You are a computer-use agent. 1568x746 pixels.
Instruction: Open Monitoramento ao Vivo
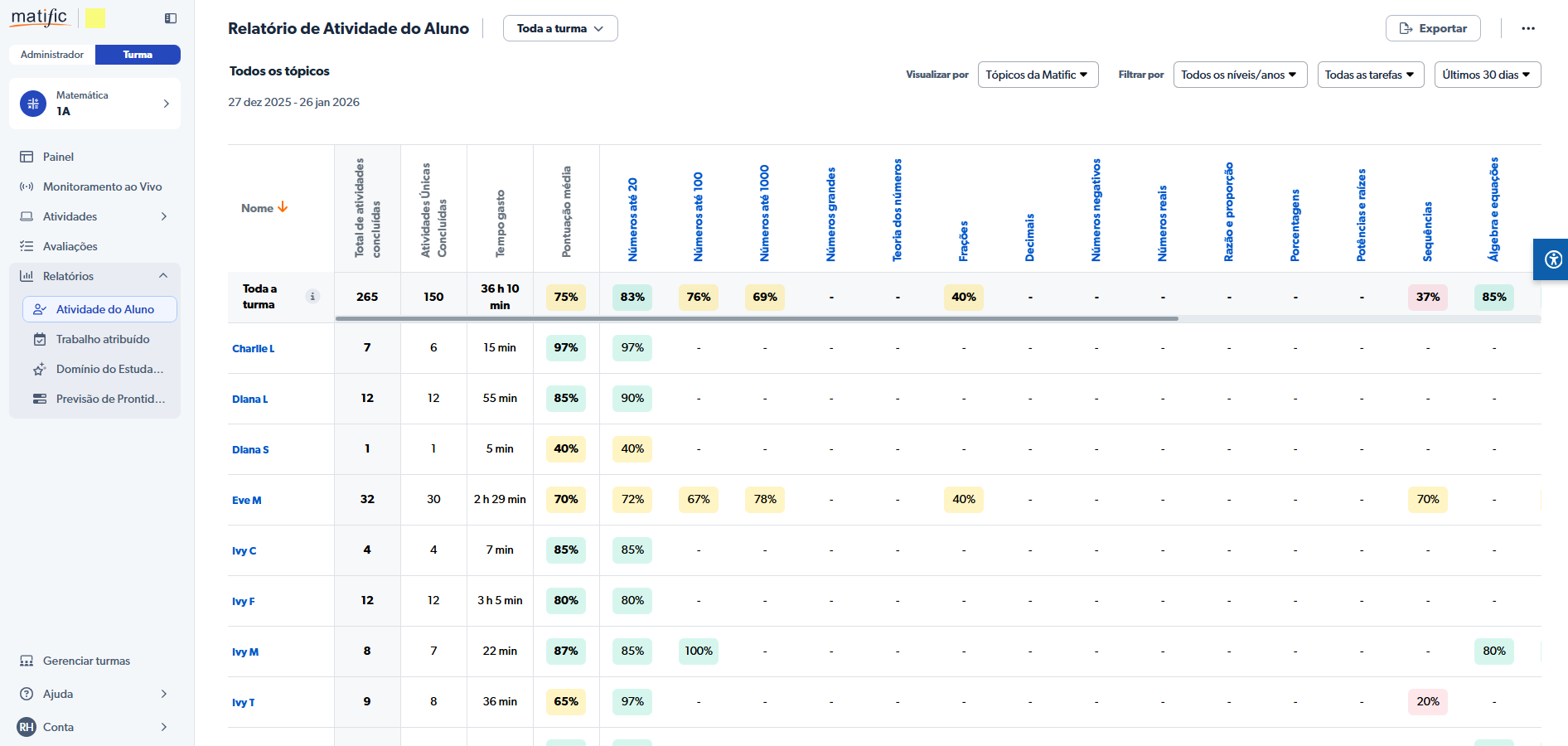click(102, 186)
